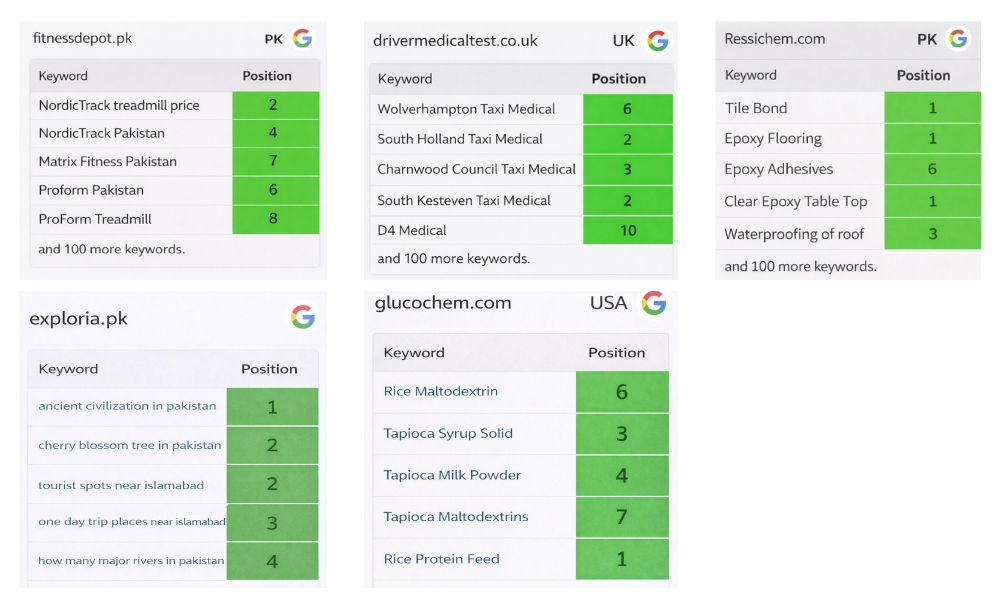Click the Google icon on drivermedicaltest.co.uk card
Screen dimensions: 1000x600
[x=657, y=41]
